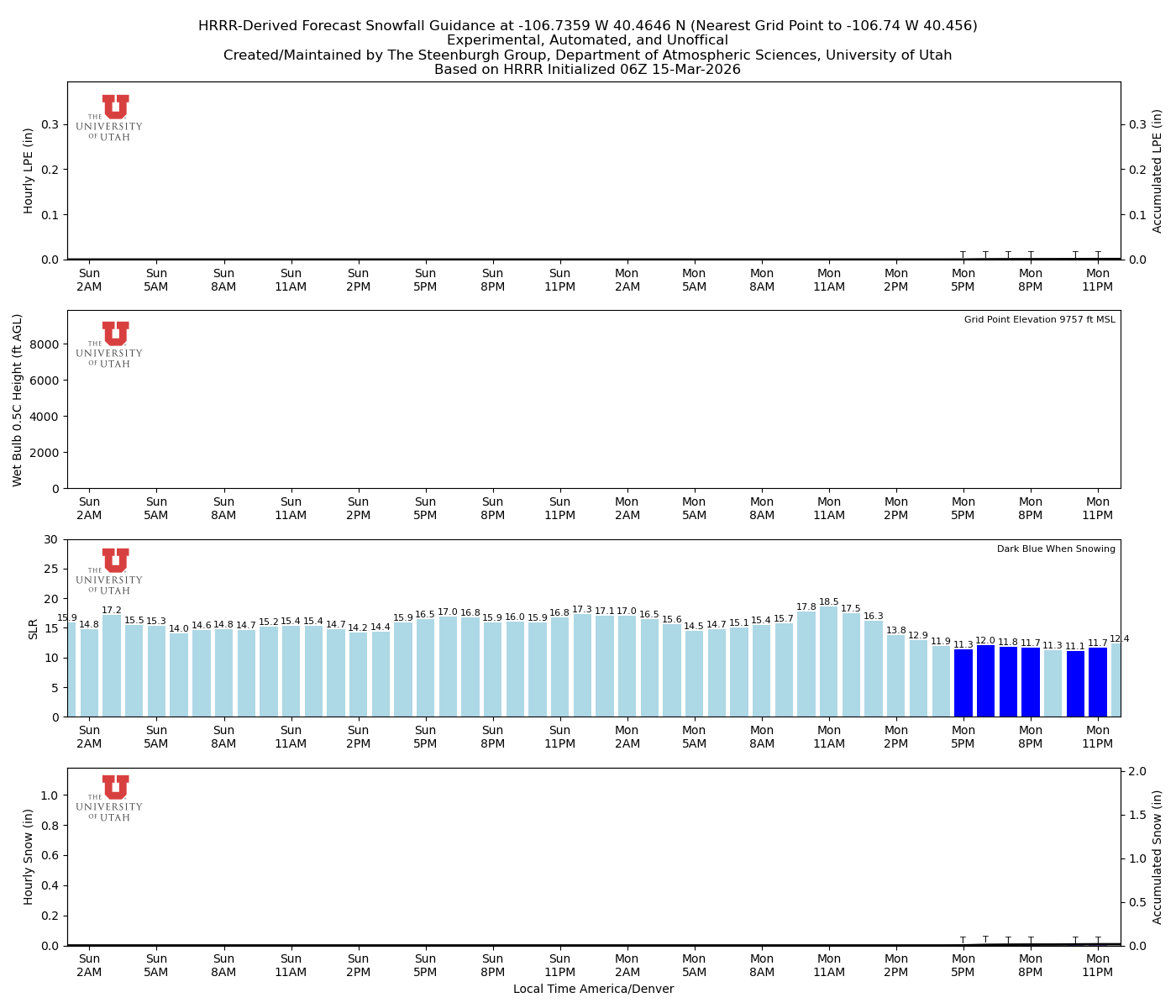
Task: Click the 'Local Time America/Denver' axis label
Action: coord(593,990)
